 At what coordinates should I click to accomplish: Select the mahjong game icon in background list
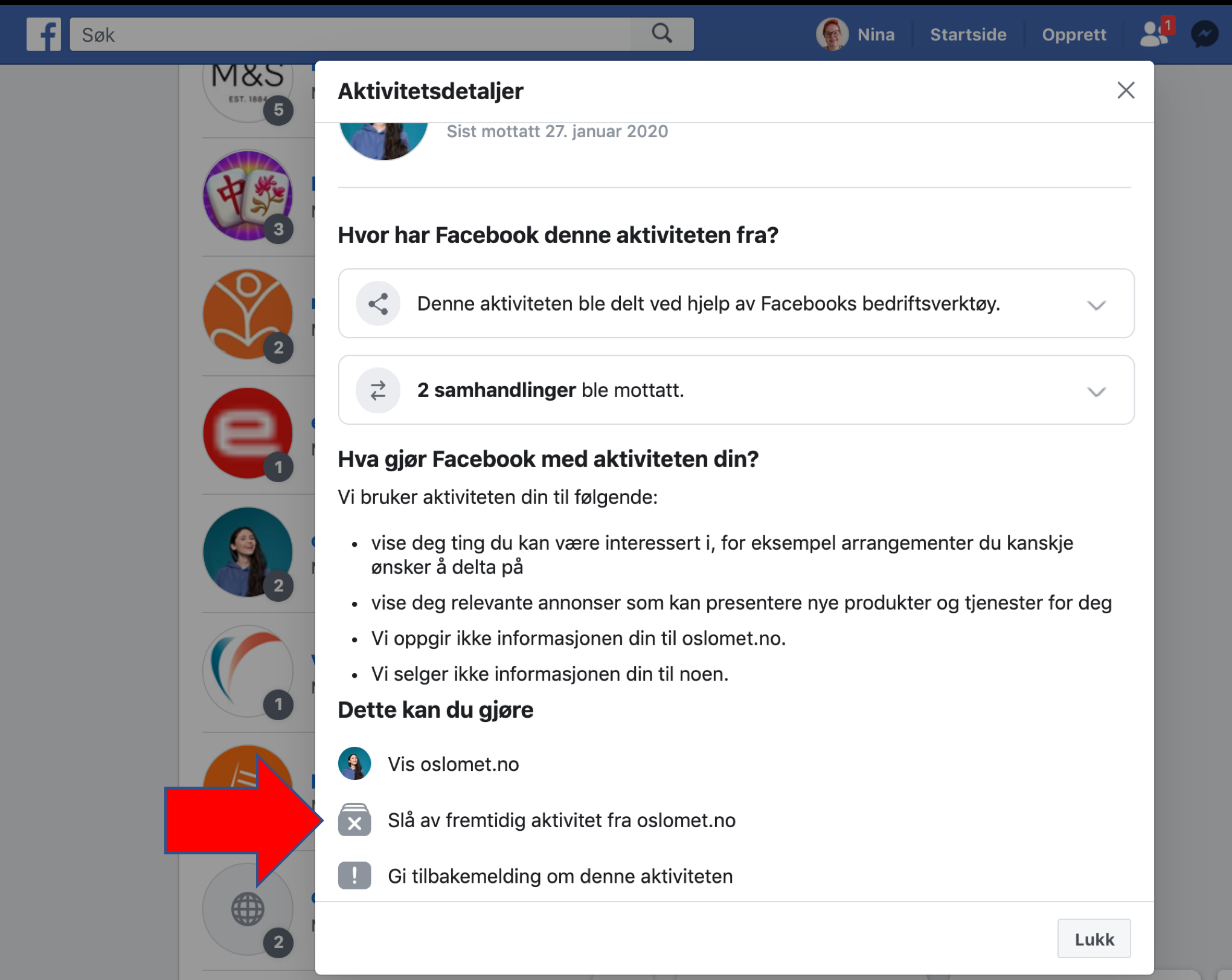coord(248,195)
